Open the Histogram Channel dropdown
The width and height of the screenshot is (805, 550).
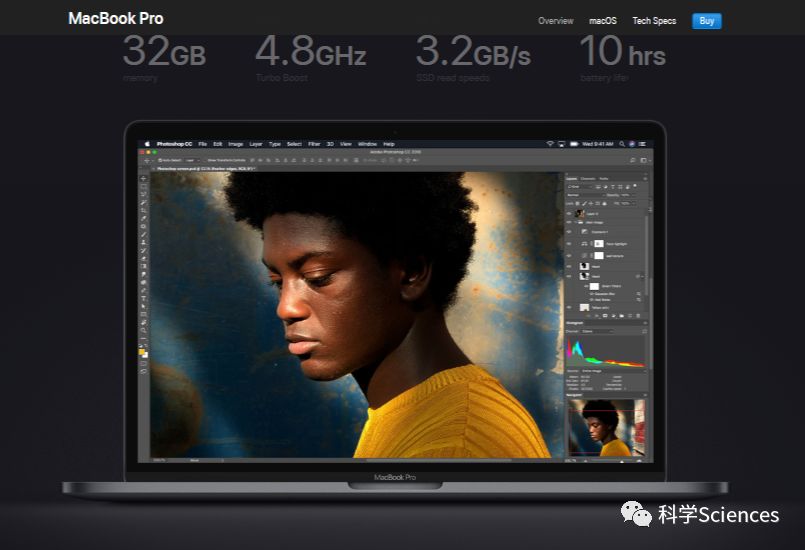tap(597, 331)
